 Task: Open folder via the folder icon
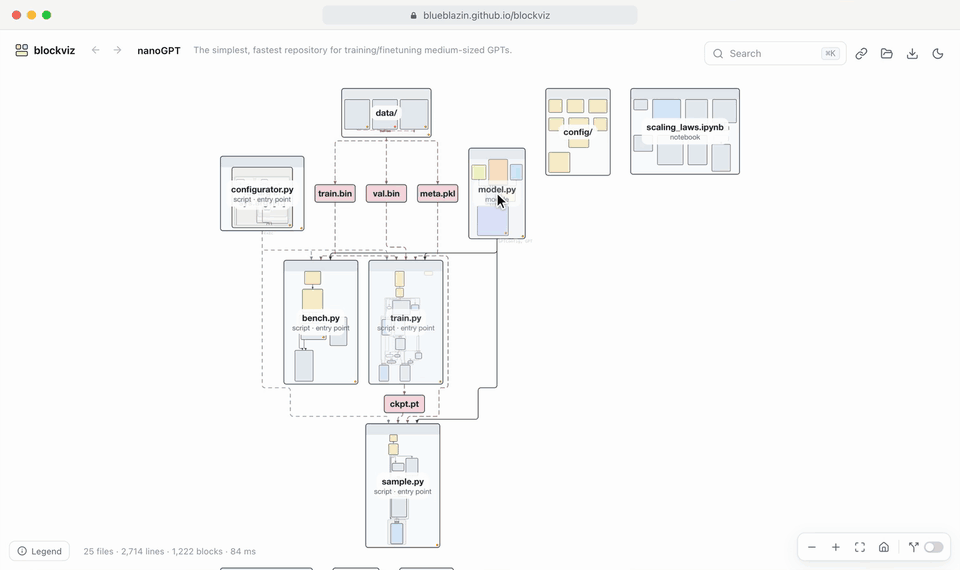[x=887, y=53]
